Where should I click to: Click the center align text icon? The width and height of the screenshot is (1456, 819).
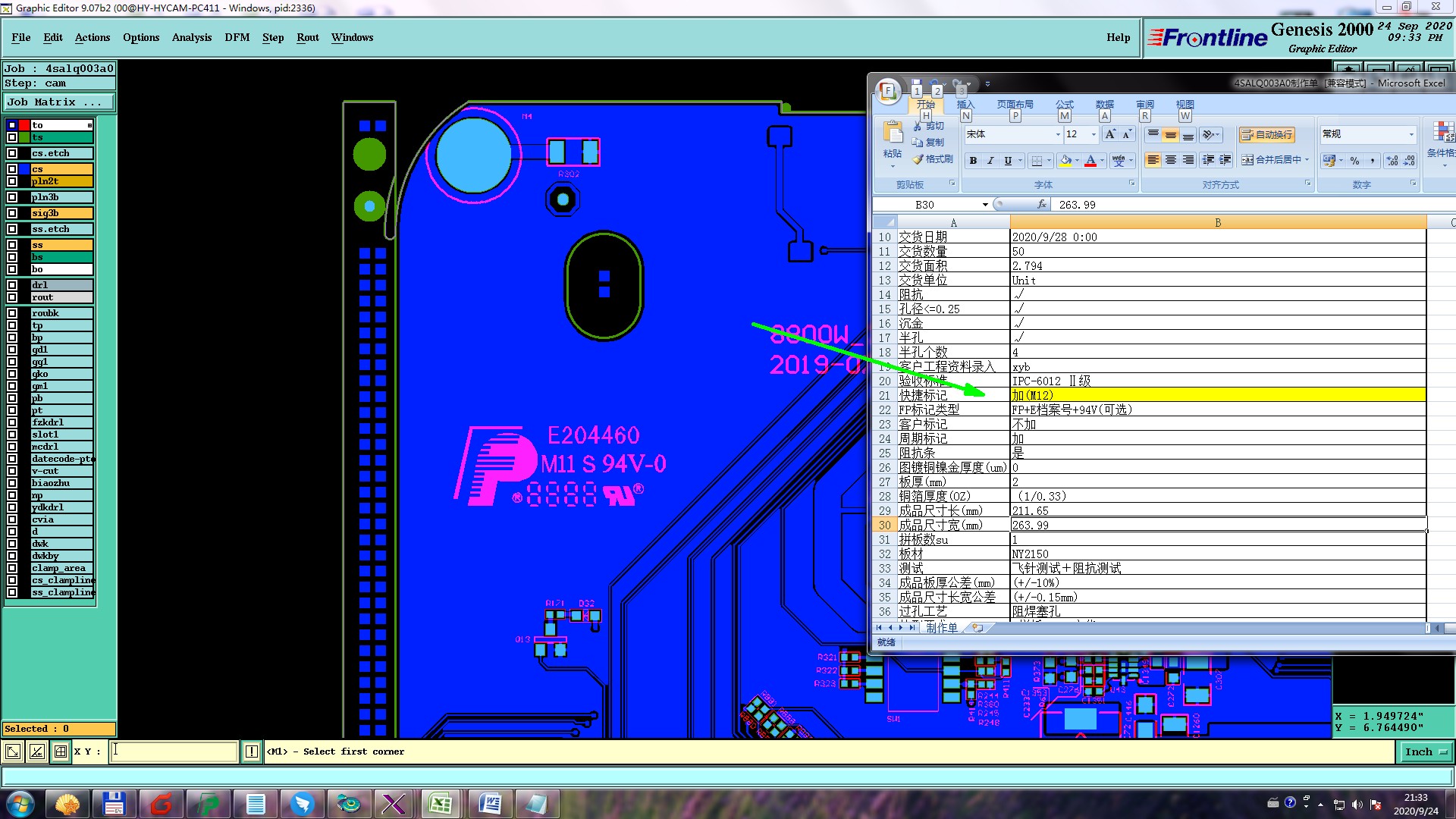(1171, 160)
